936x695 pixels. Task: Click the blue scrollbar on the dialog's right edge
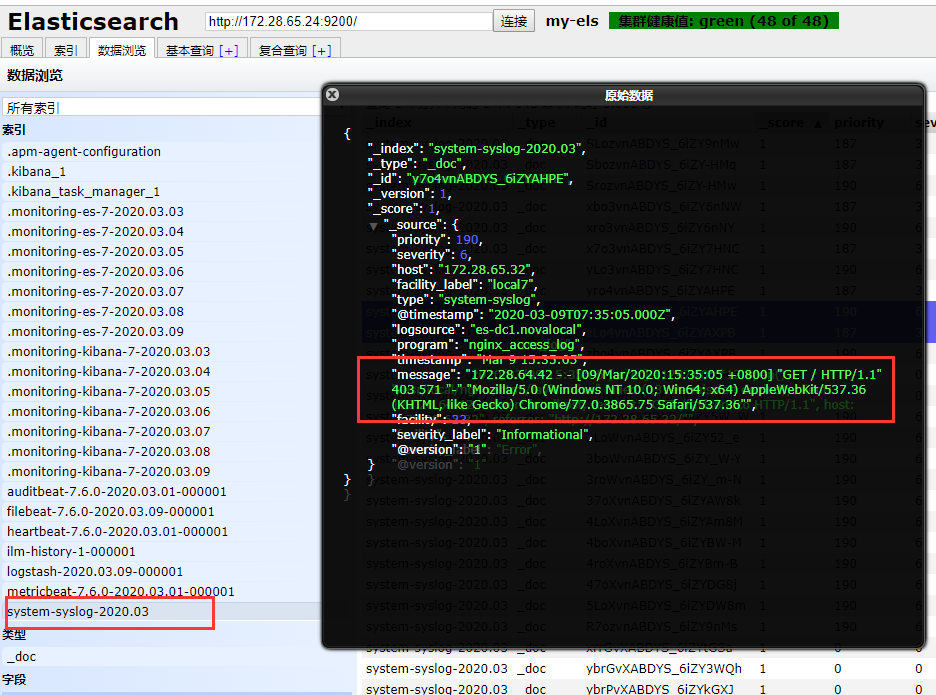coord(931,322)
